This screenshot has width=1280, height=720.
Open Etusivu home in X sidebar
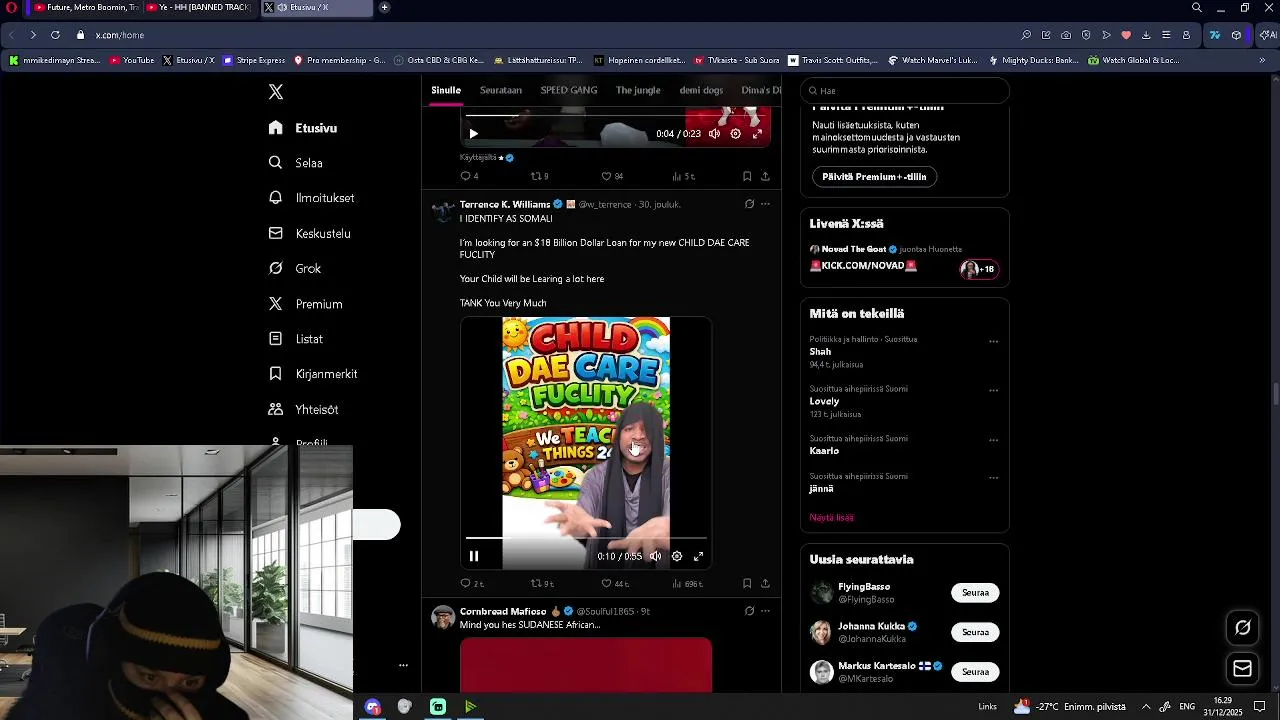click(303, 128)
